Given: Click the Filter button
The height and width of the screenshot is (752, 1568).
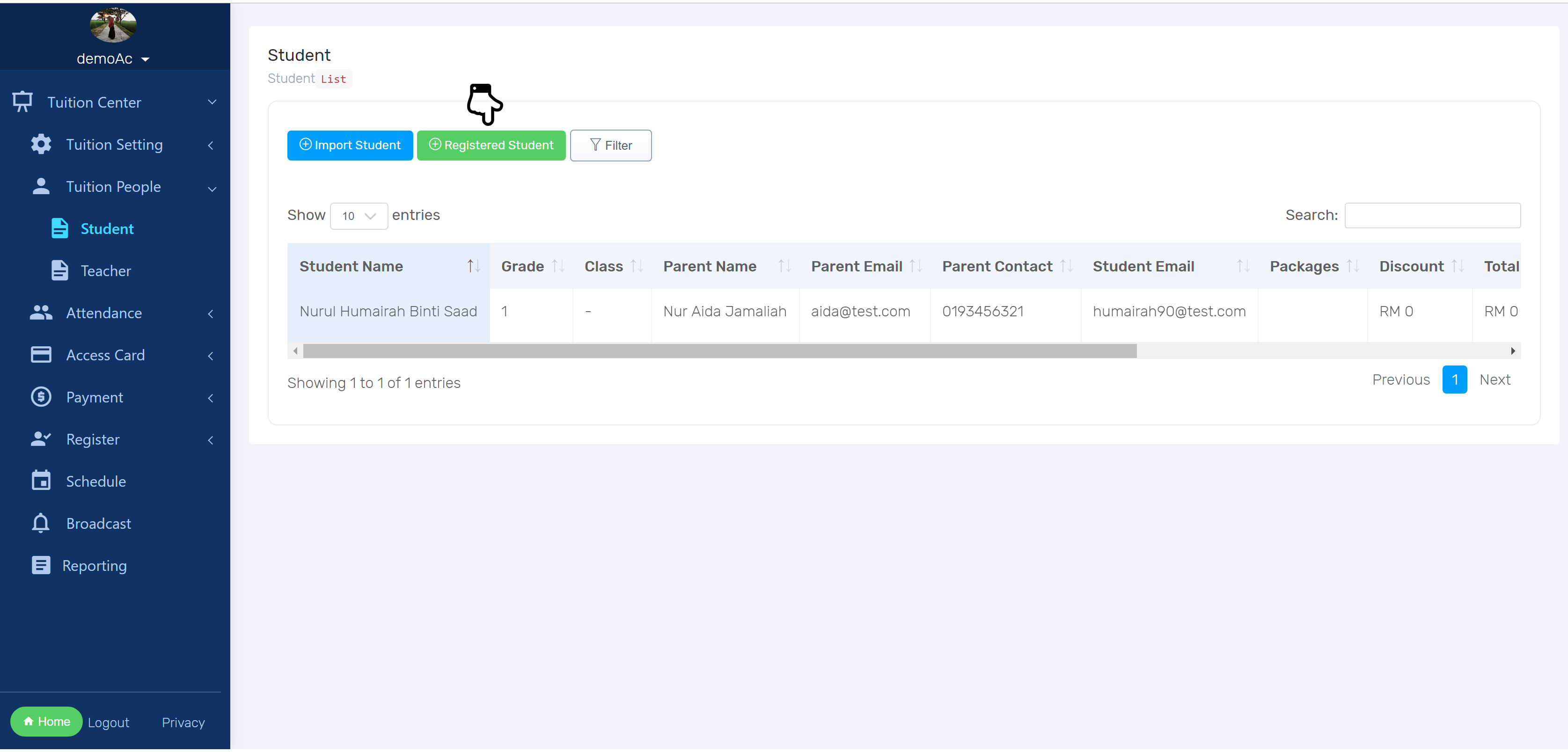Looking at the screenshot, I should (x=610, y=145).
